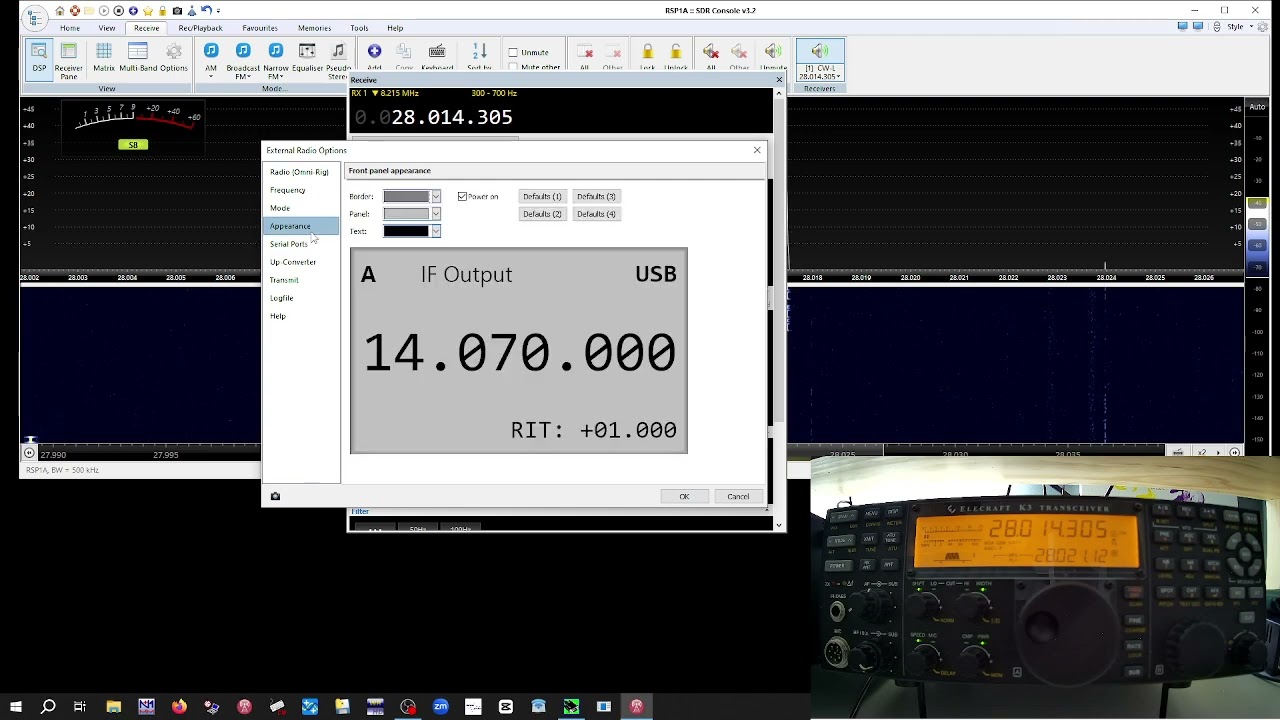Viewport: 1280px width, 720px height.
Task: Click the S8 signal meter indicator
Action: click(133, 145)
